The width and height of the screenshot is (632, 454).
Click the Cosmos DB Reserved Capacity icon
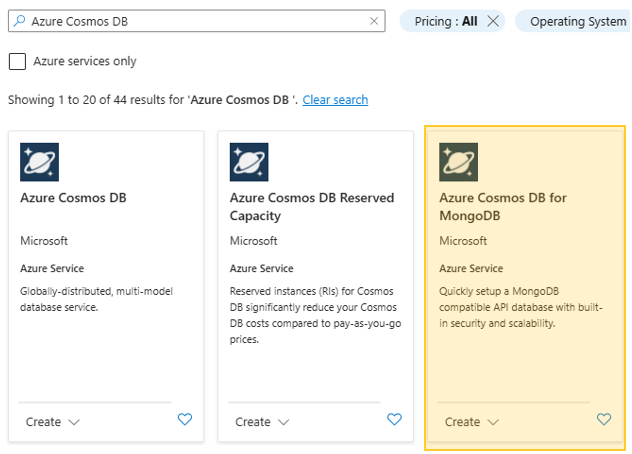coord(249,162)
